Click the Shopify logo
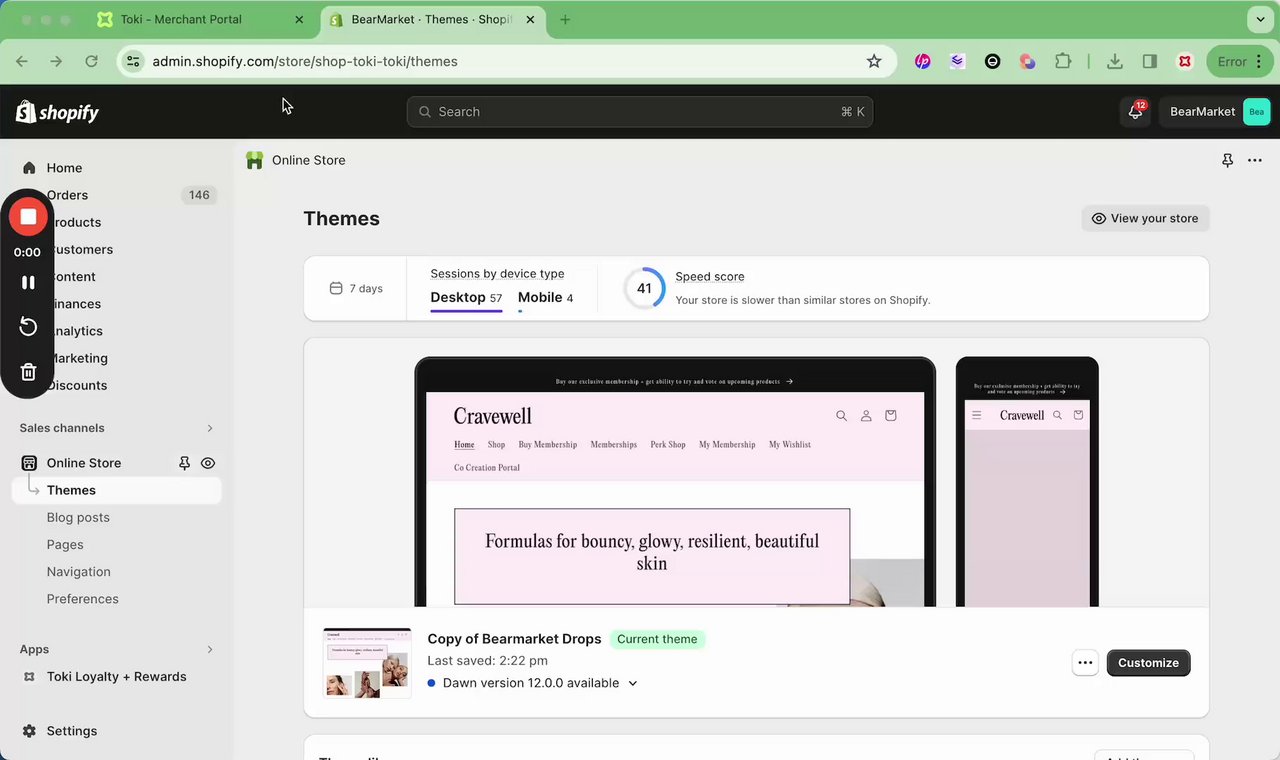Image resolution: width=1280 pixels, height=760 pixels. pos(57,112)
